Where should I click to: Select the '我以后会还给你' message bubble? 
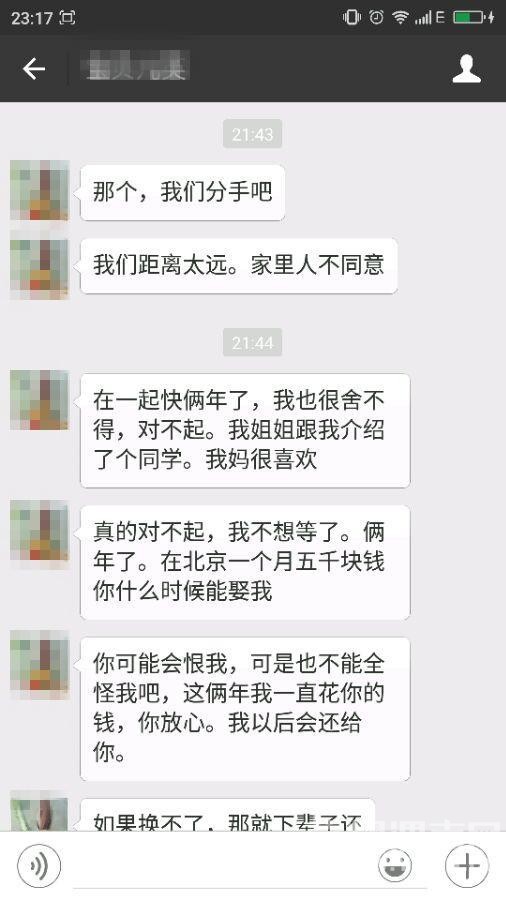(245, 709)
